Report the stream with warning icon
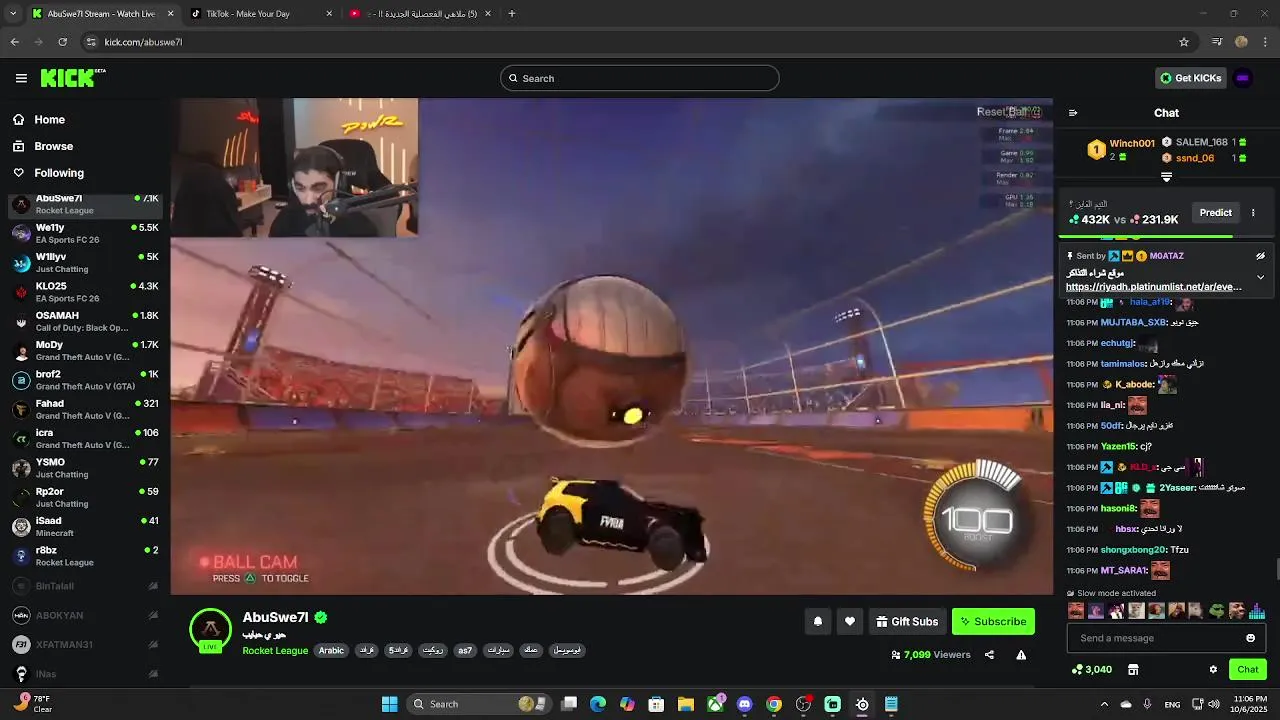 click(1021, 655)
